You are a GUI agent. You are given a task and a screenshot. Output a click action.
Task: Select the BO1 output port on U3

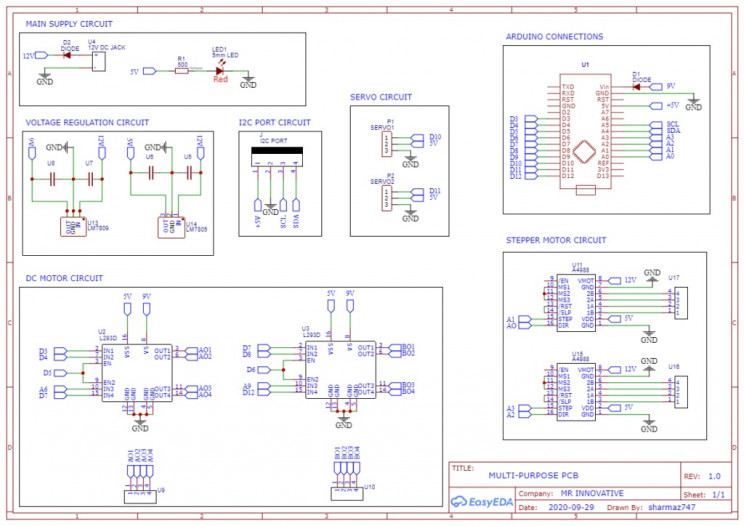pos(394,348)
